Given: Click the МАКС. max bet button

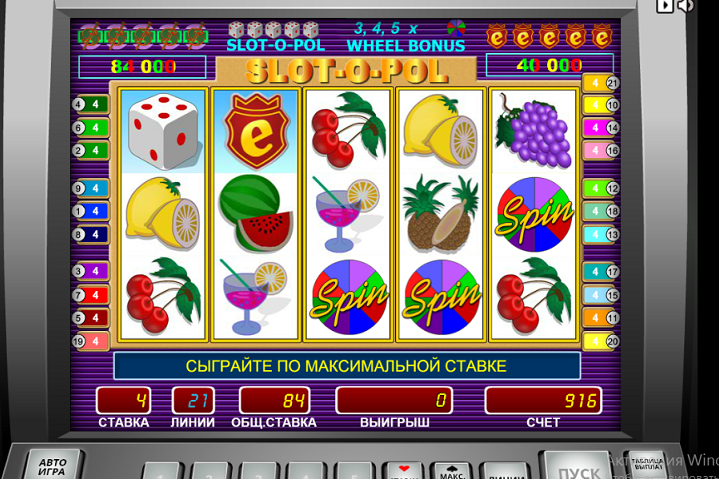Looking at the screenshot, I should pyautogui.click(x=453, y=471).
